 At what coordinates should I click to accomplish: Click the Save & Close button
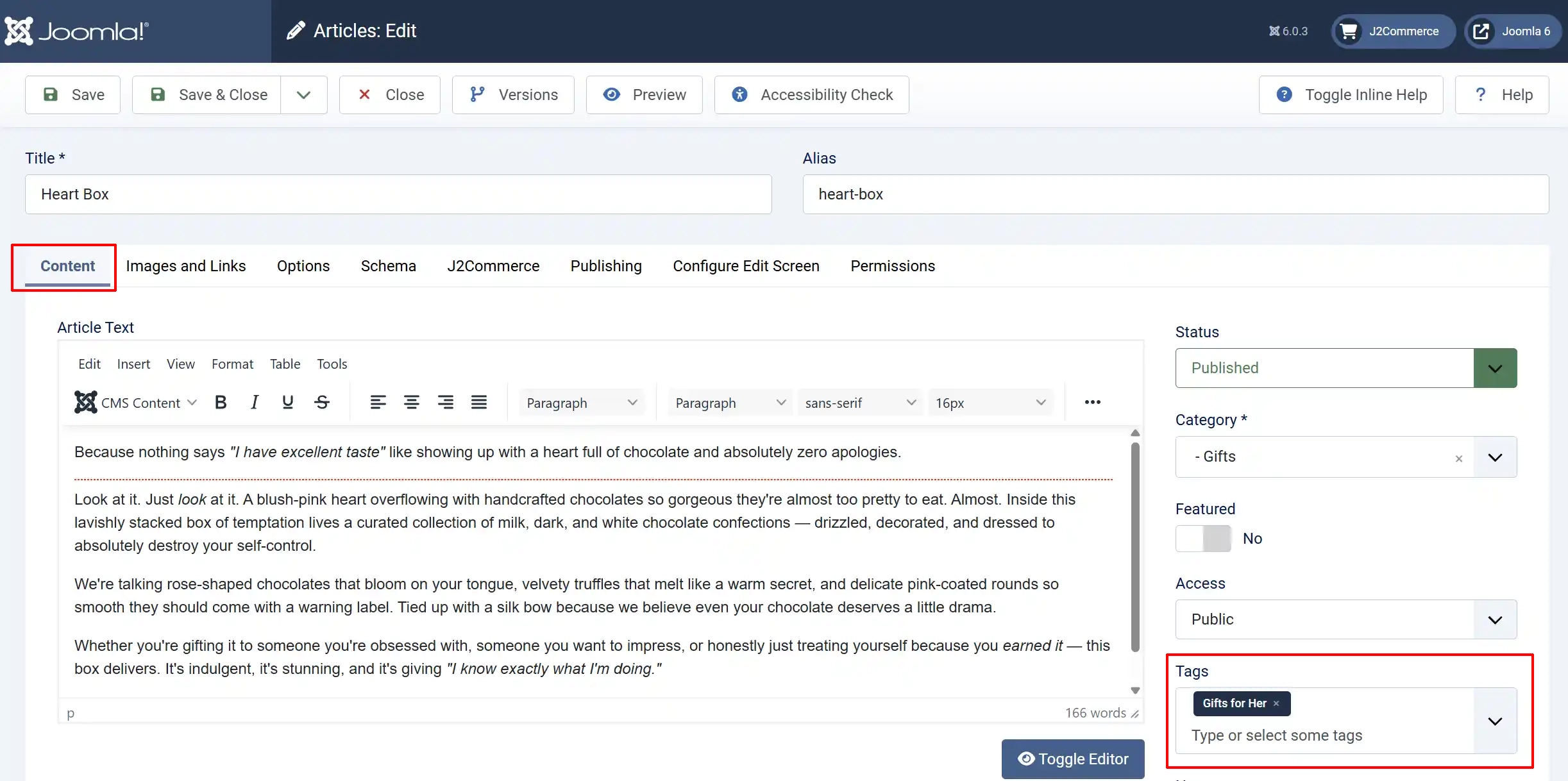click(207, 95)
